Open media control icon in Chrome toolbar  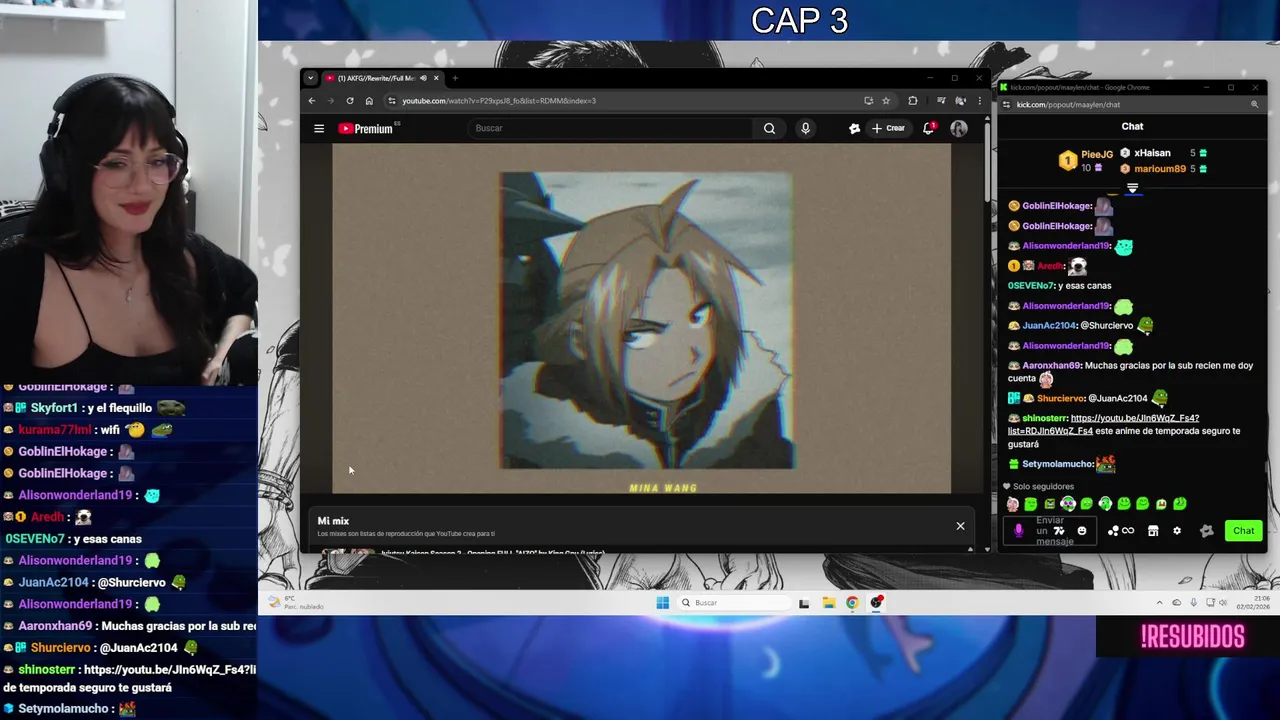[x=940, y=100]
